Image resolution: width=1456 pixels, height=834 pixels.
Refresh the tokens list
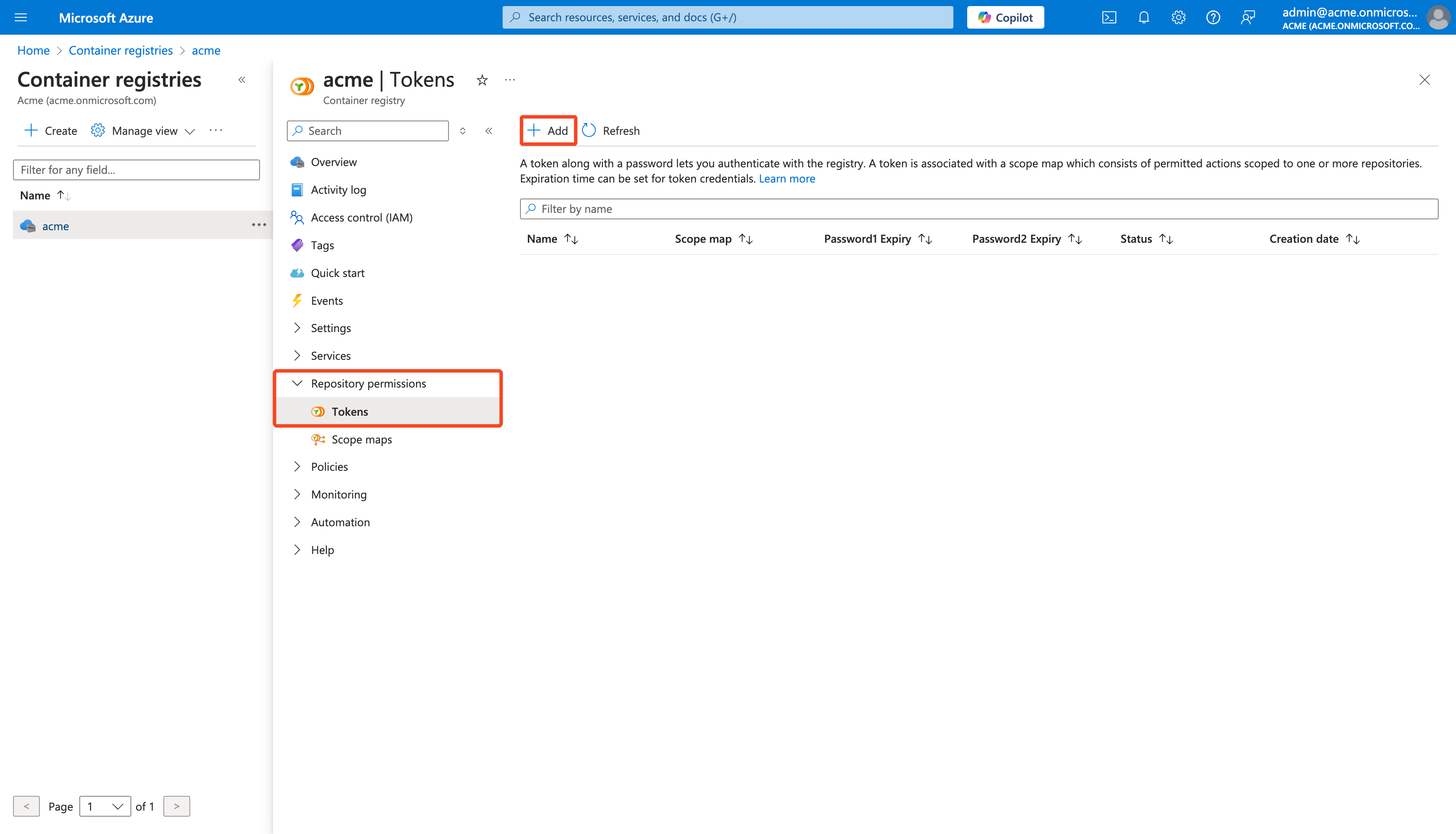click(x=611, y=130)
